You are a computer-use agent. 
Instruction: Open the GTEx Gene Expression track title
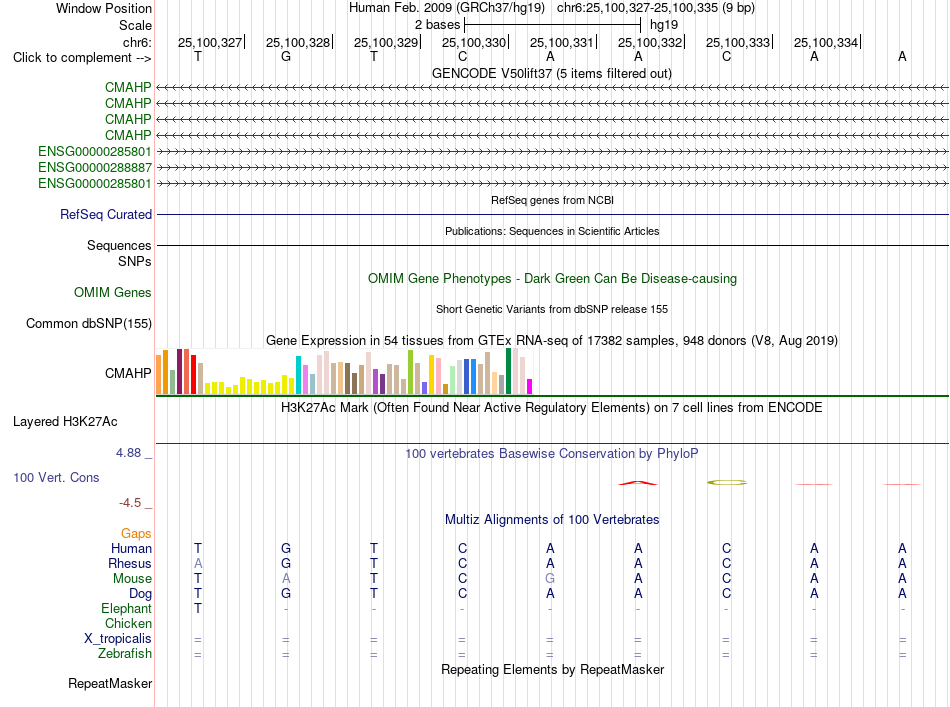552,340
